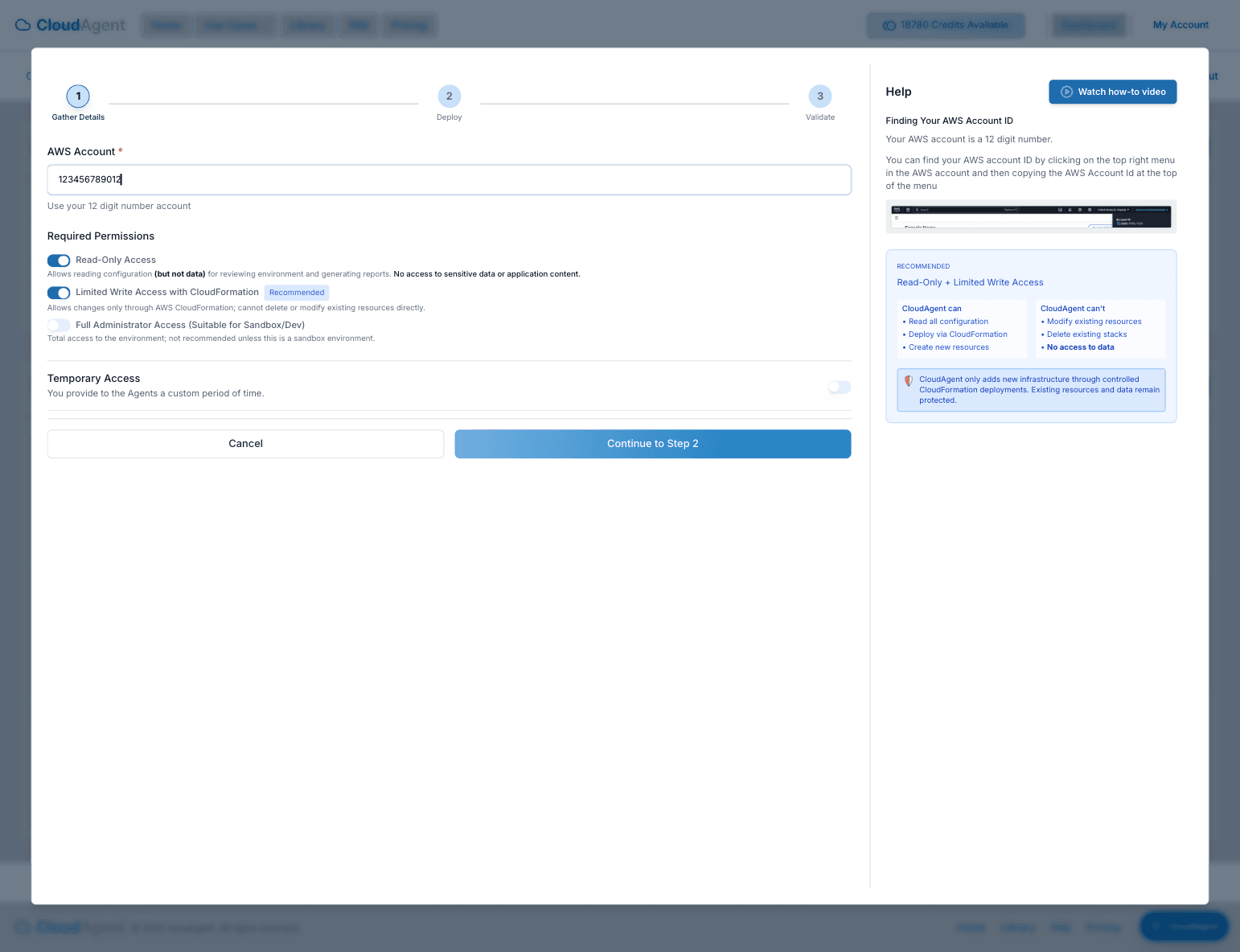Click the Modify existing resources link
Image resolution: width=1240 pixels, height=952 pixels.
click(1094, 321)
